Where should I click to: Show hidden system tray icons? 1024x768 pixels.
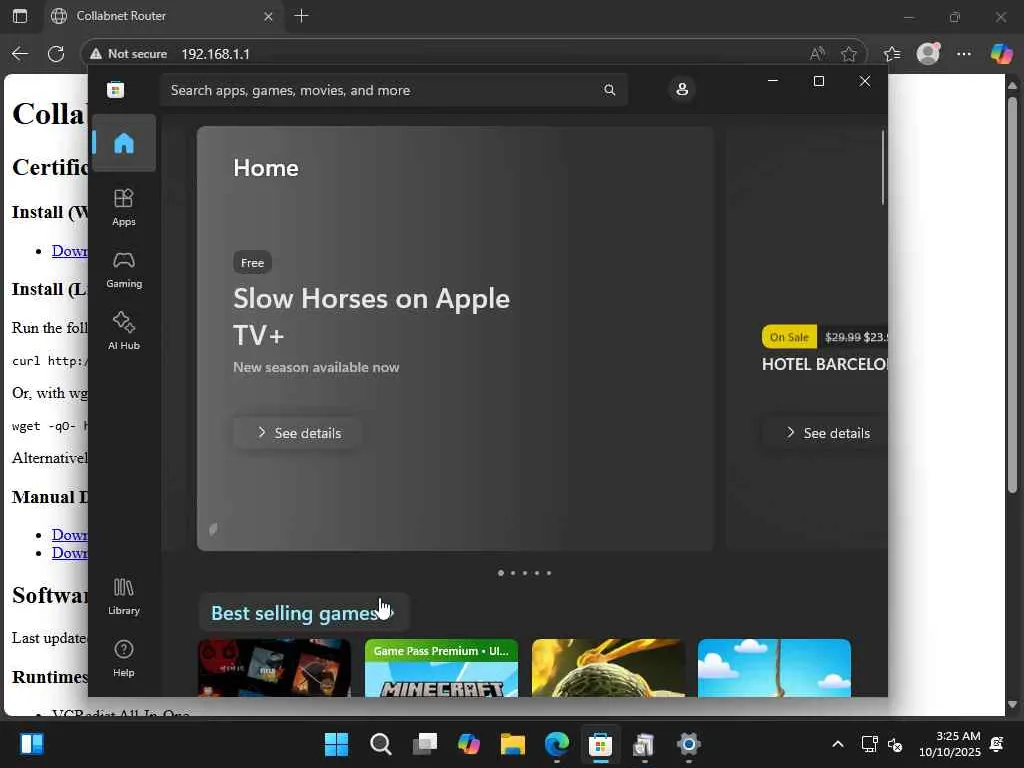(x=838, y=744)
